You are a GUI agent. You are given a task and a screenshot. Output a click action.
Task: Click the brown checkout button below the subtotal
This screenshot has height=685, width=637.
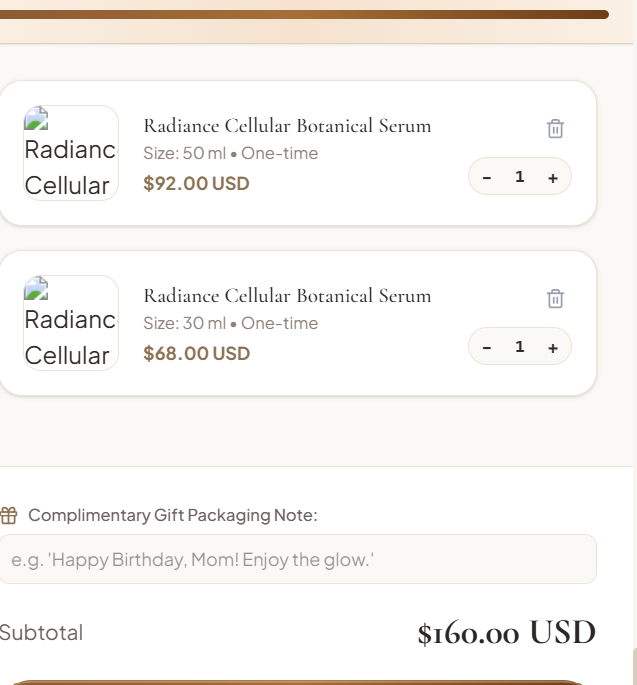[x=297, y=682]
